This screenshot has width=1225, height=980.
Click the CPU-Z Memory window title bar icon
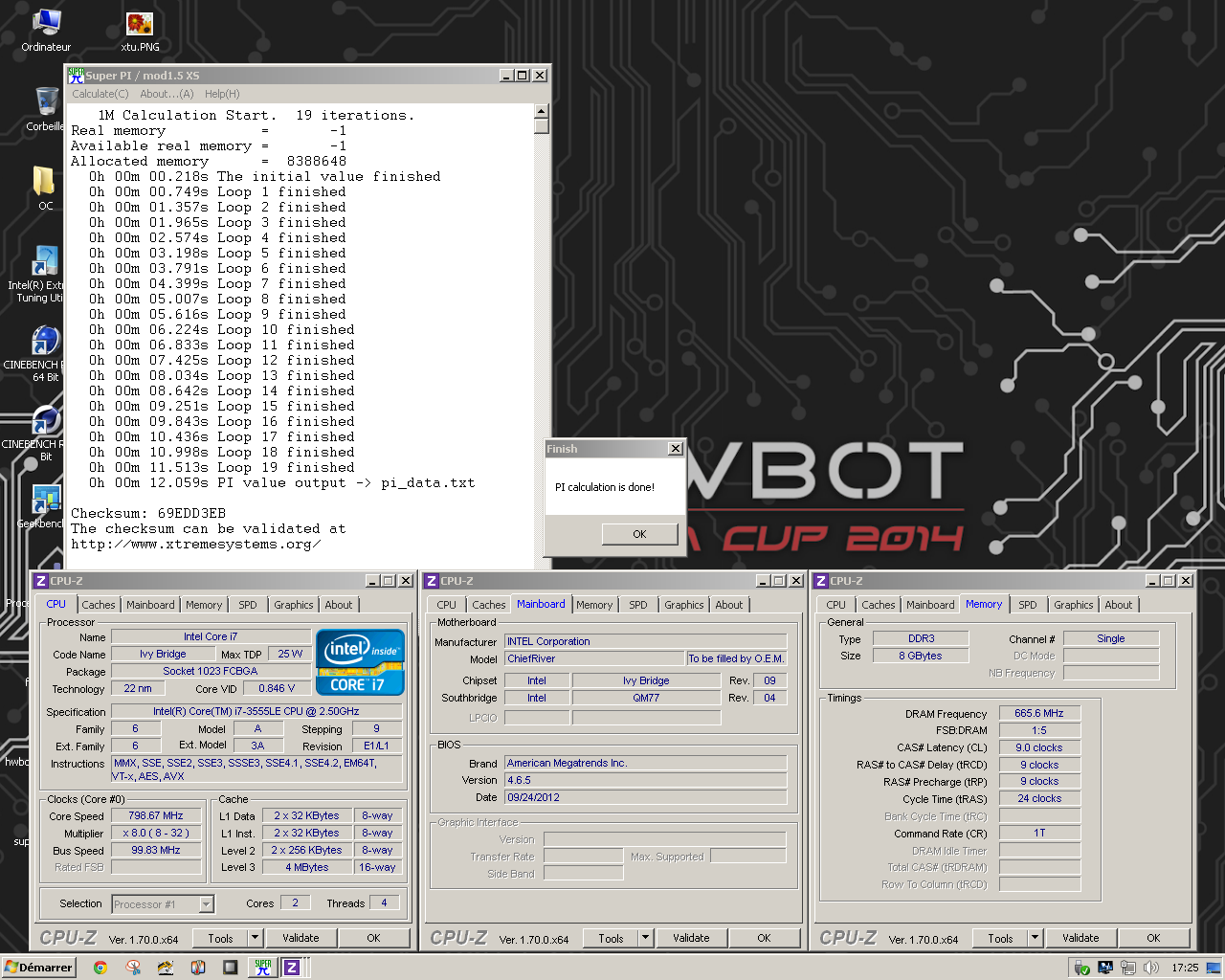tap(821, 581)
